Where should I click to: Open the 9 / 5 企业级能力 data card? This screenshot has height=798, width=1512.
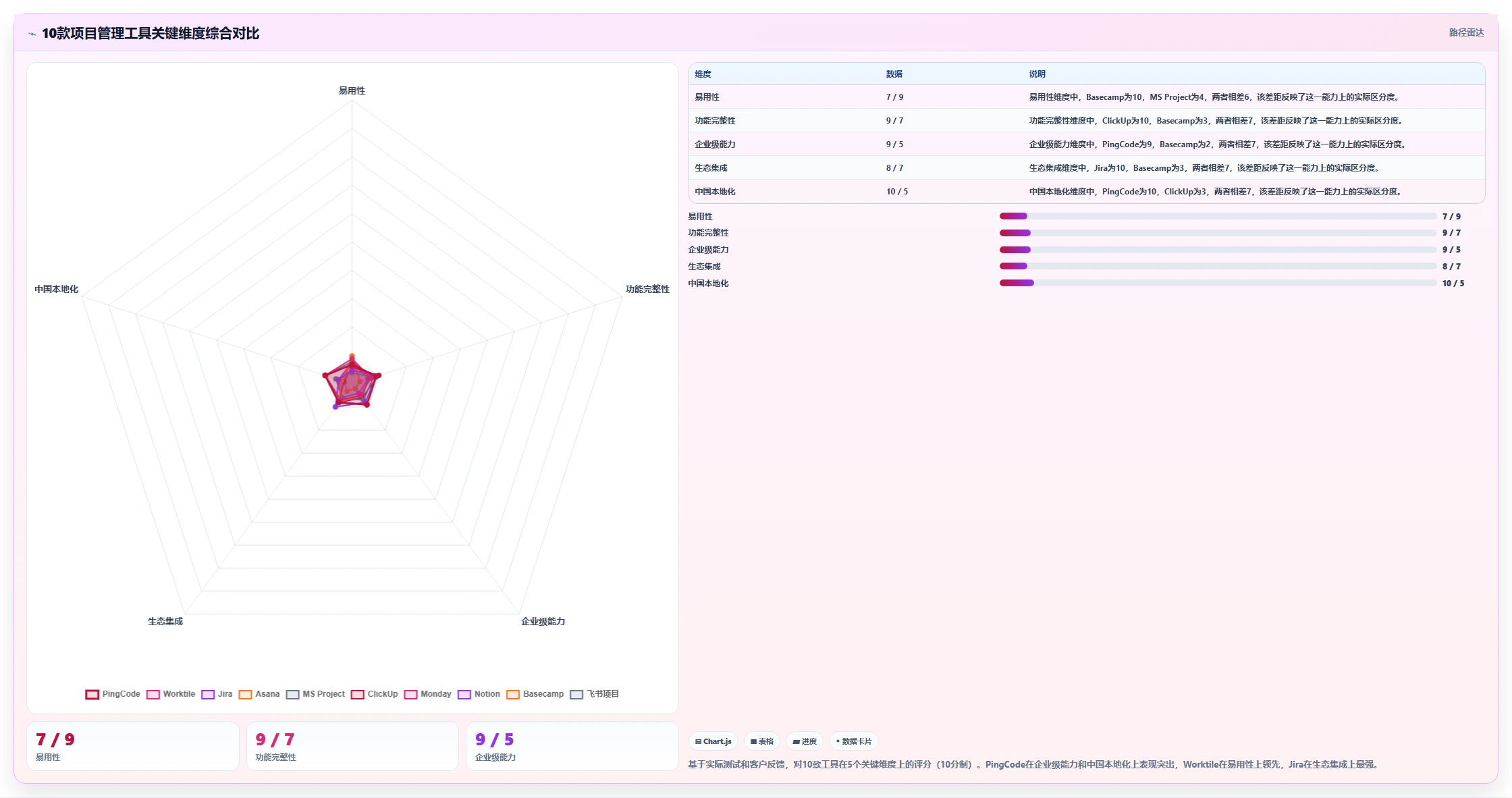pyautogui.click(x=572, y=746)
